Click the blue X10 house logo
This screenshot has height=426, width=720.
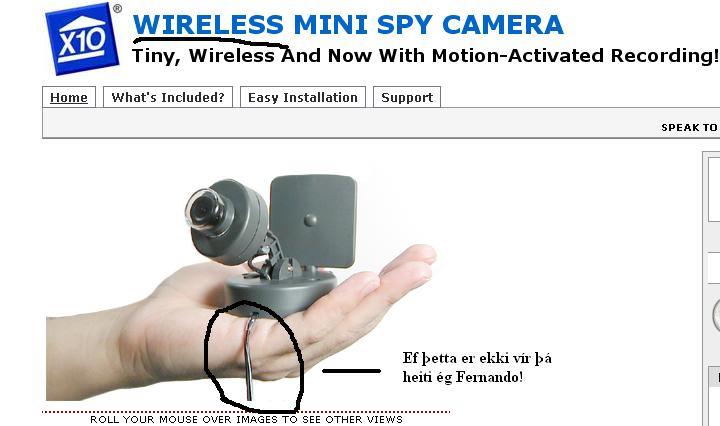tap(82, 39)
